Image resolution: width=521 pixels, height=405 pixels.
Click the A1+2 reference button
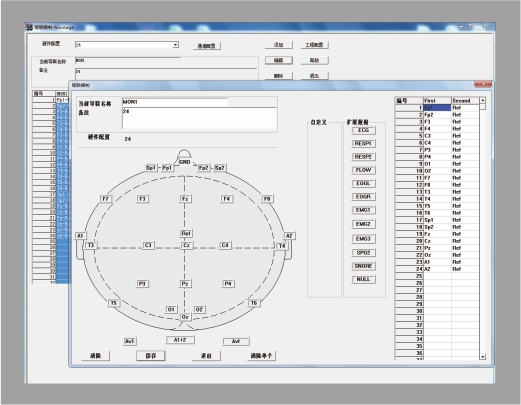(x=180, y=340)
